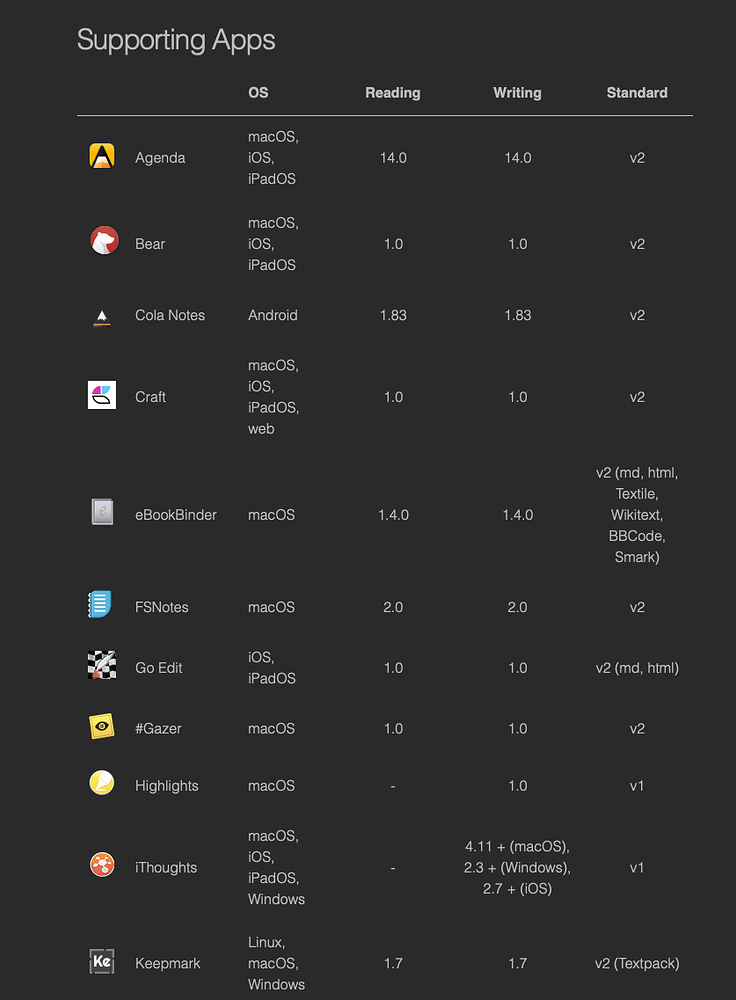Open the Bear app link
Viewport: 736px width, 1000px height.
150,244
